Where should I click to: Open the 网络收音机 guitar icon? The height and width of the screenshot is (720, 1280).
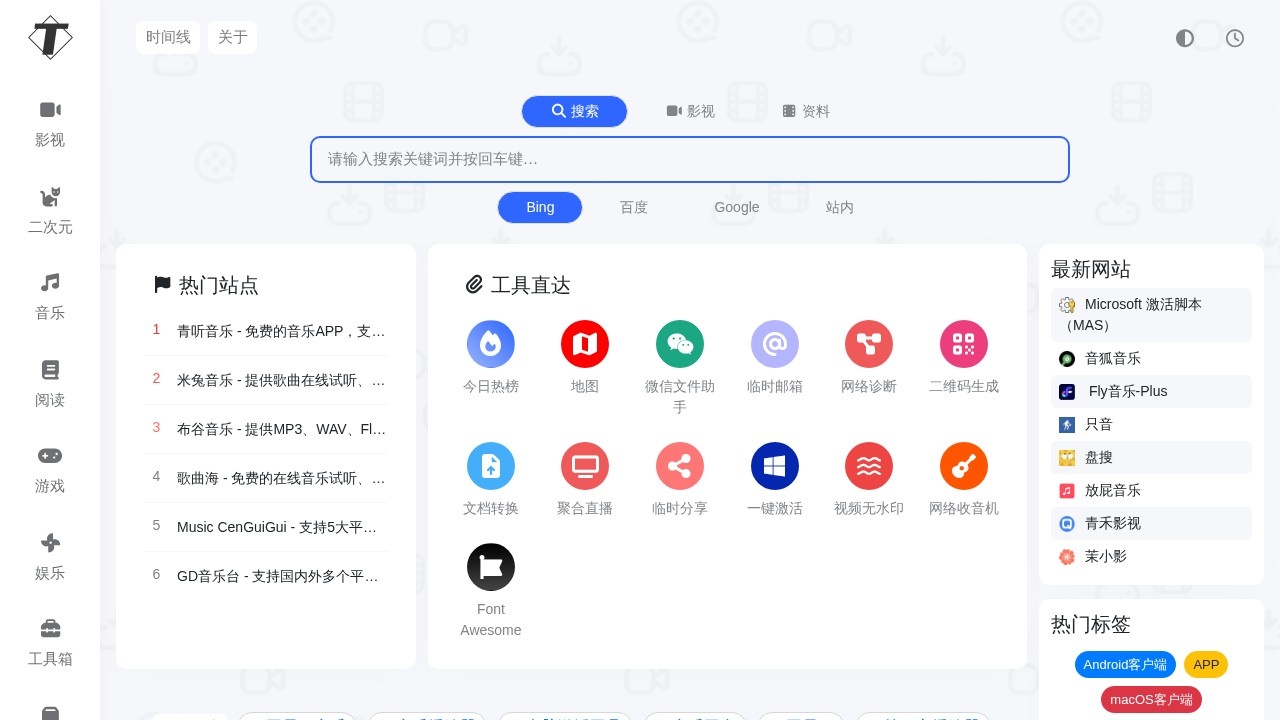[x=964, y=466]
